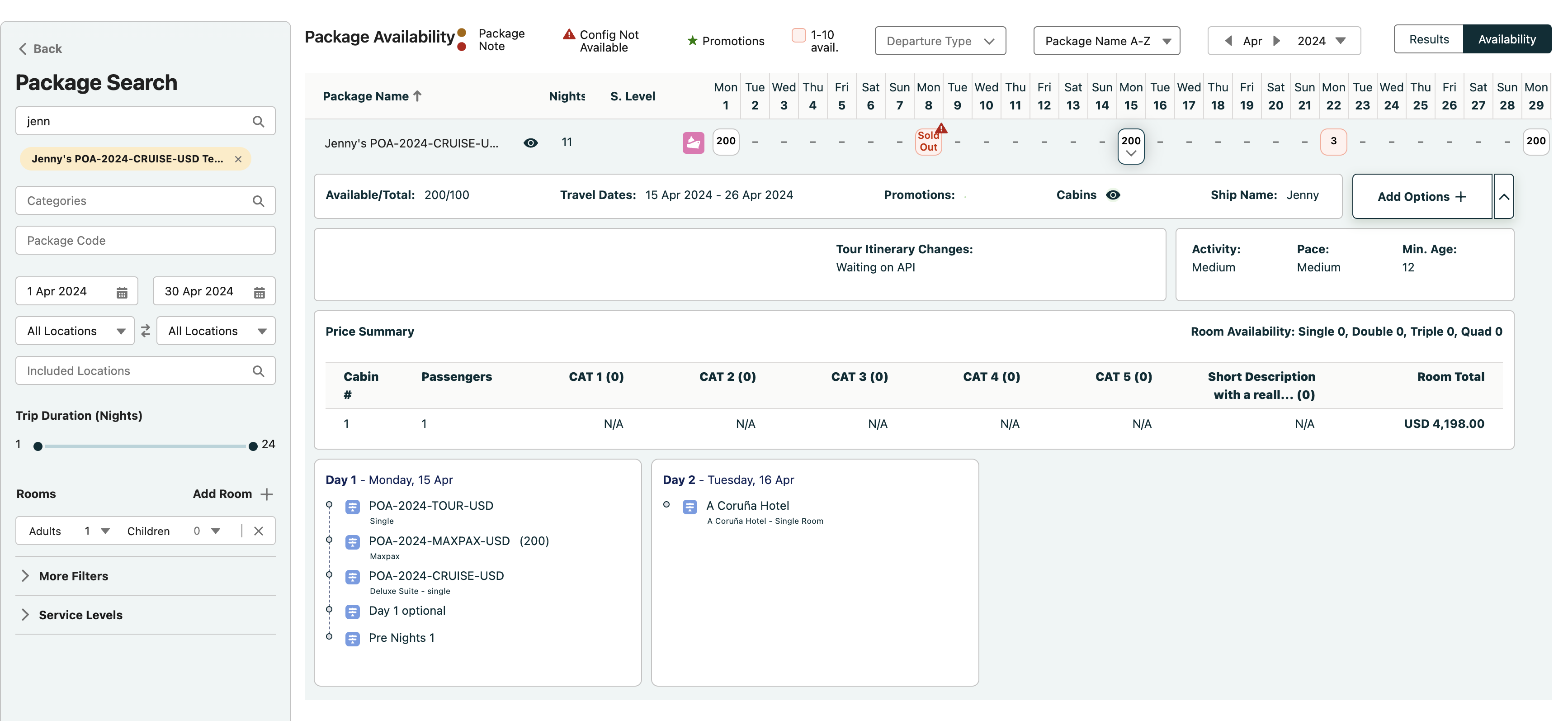Go to the previous month with left arrow
The width and height of the screenshot is (1568, 721).
1228,41
